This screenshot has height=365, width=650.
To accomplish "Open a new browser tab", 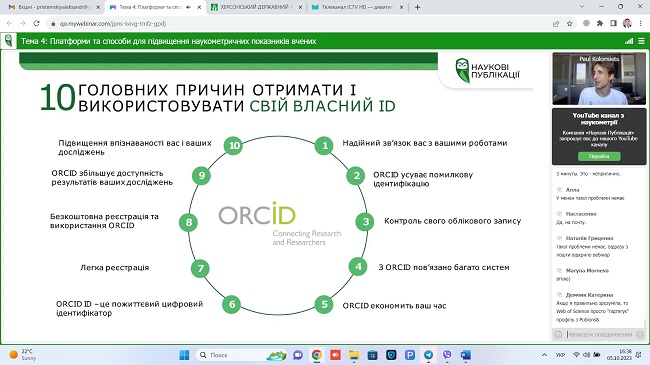I will (x=417, y=7).
